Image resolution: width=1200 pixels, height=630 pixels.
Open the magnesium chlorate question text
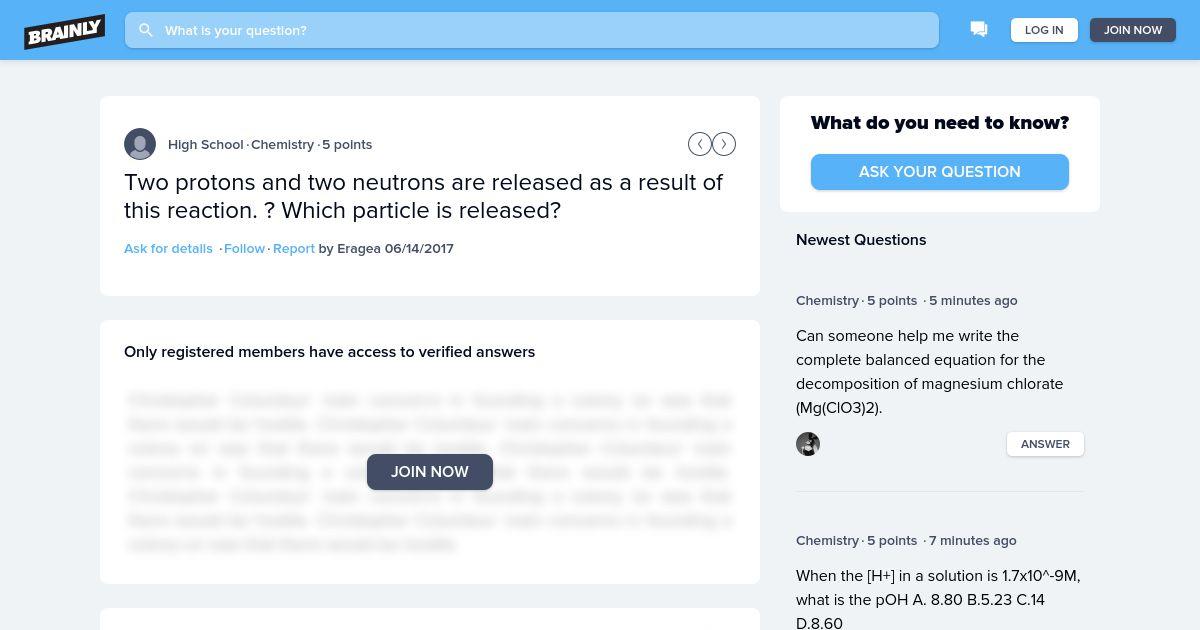pos(930,372)
